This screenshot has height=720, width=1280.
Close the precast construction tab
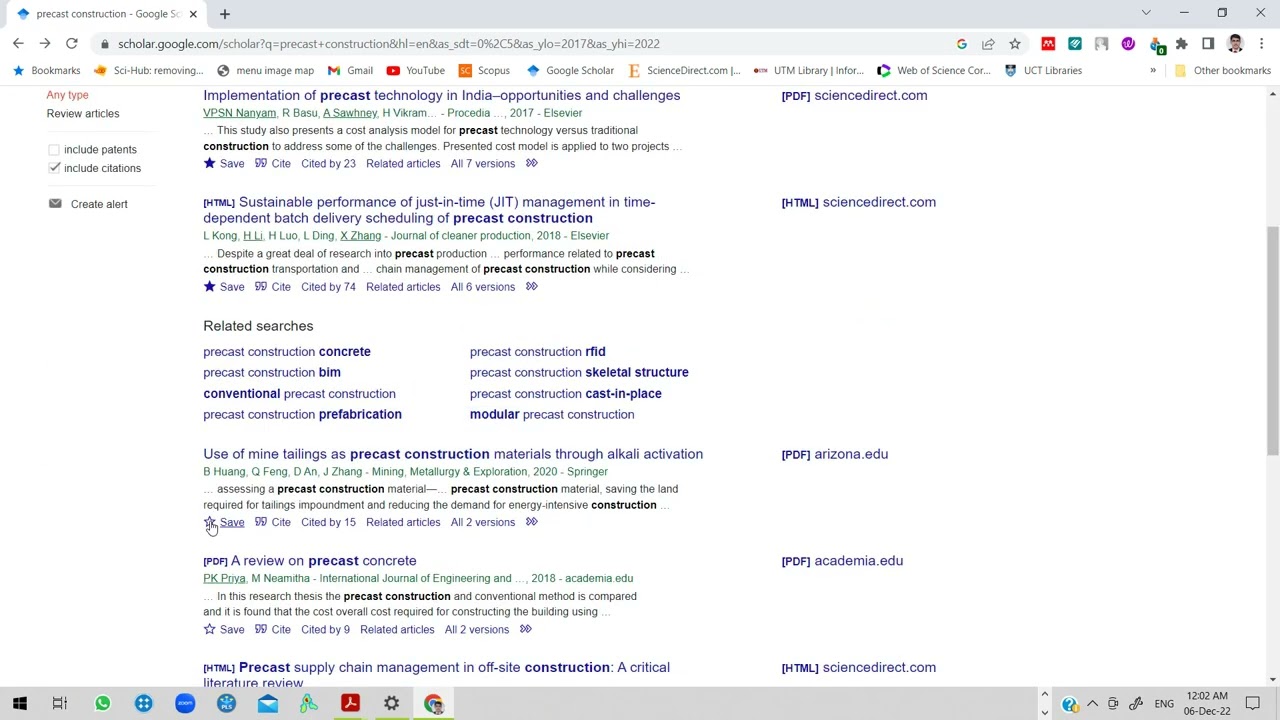(x=193, y=14)
